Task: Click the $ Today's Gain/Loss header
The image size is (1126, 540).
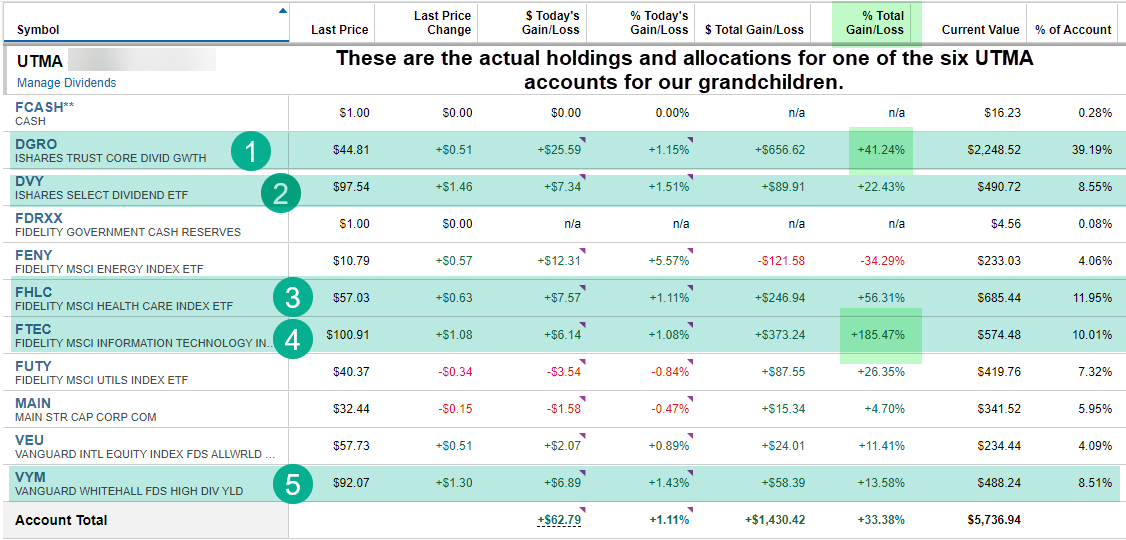Action: point(552,22)
